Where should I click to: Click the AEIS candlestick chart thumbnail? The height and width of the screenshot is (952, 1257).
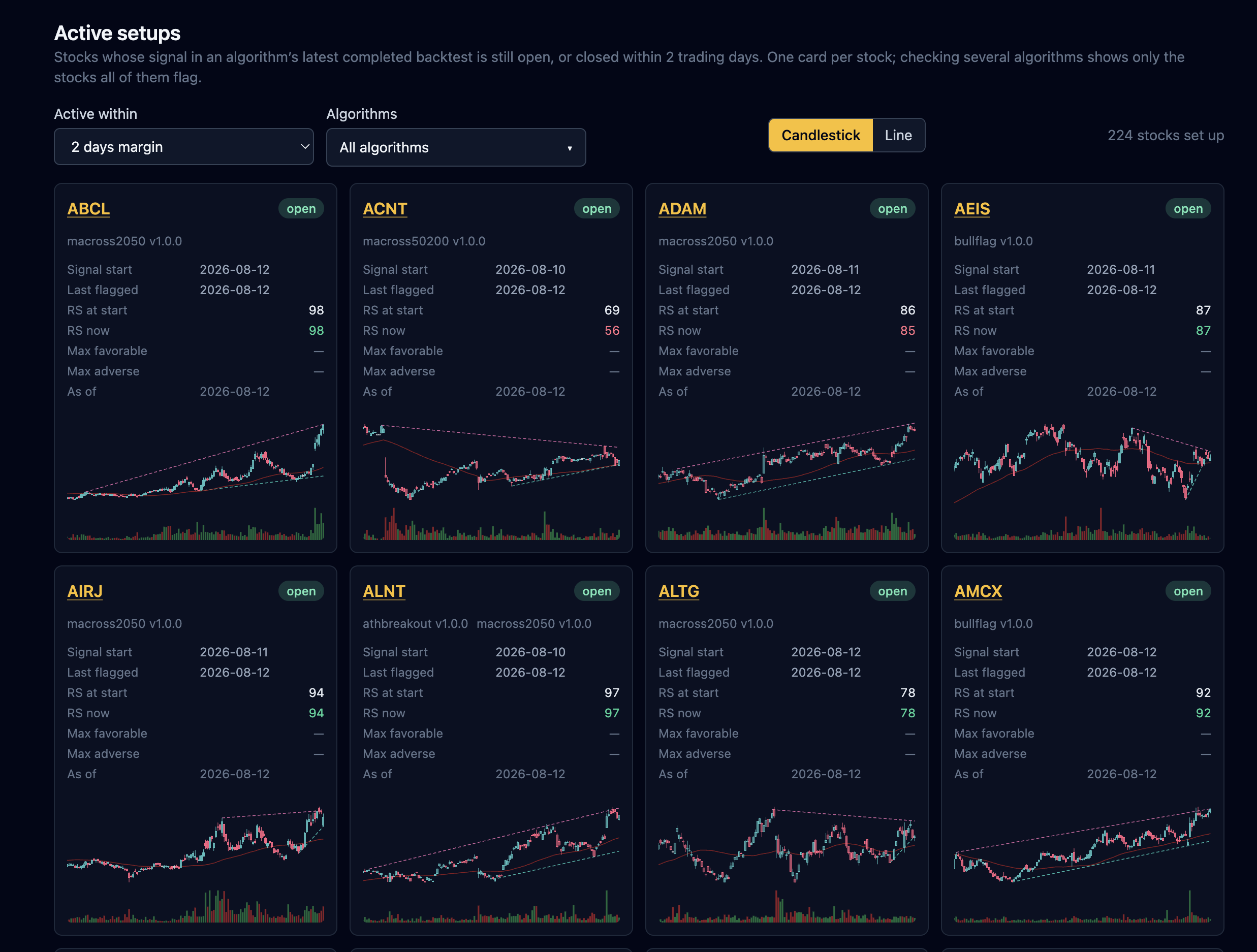1083,481
